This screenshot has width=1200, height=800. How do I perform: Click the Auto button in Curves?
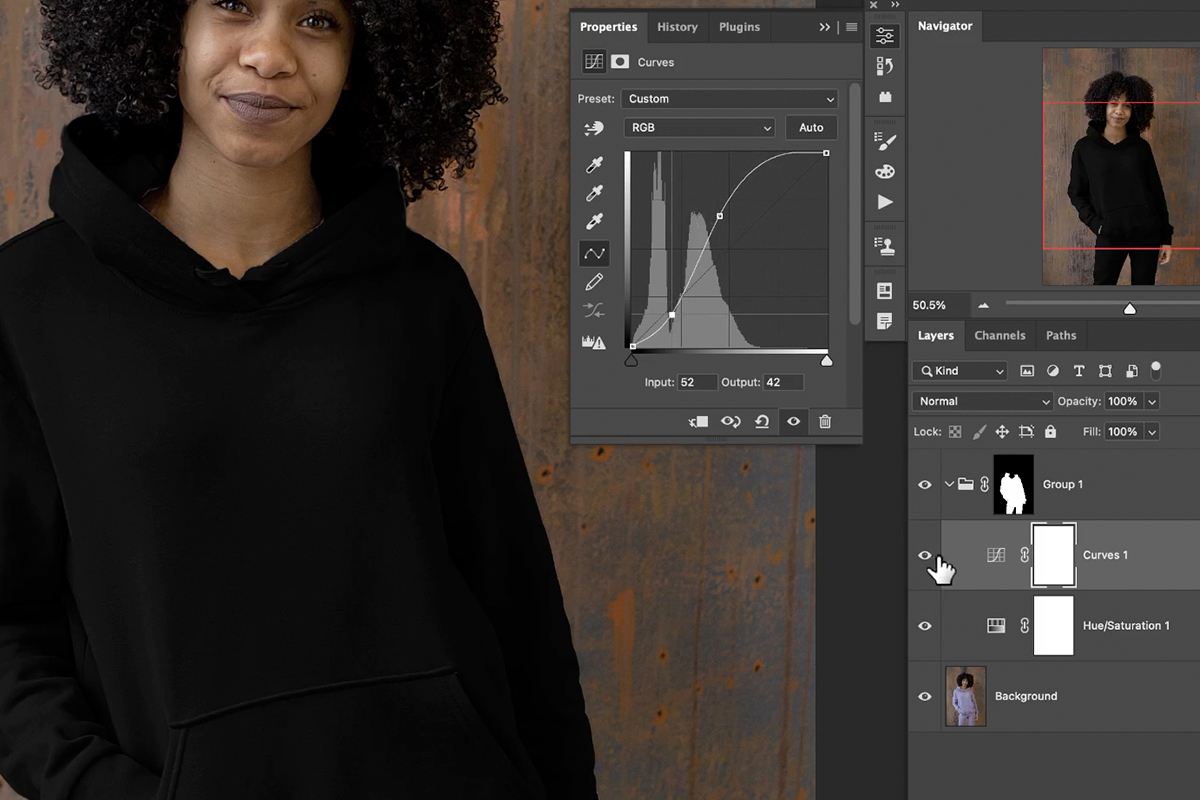(x=811, y=127)
